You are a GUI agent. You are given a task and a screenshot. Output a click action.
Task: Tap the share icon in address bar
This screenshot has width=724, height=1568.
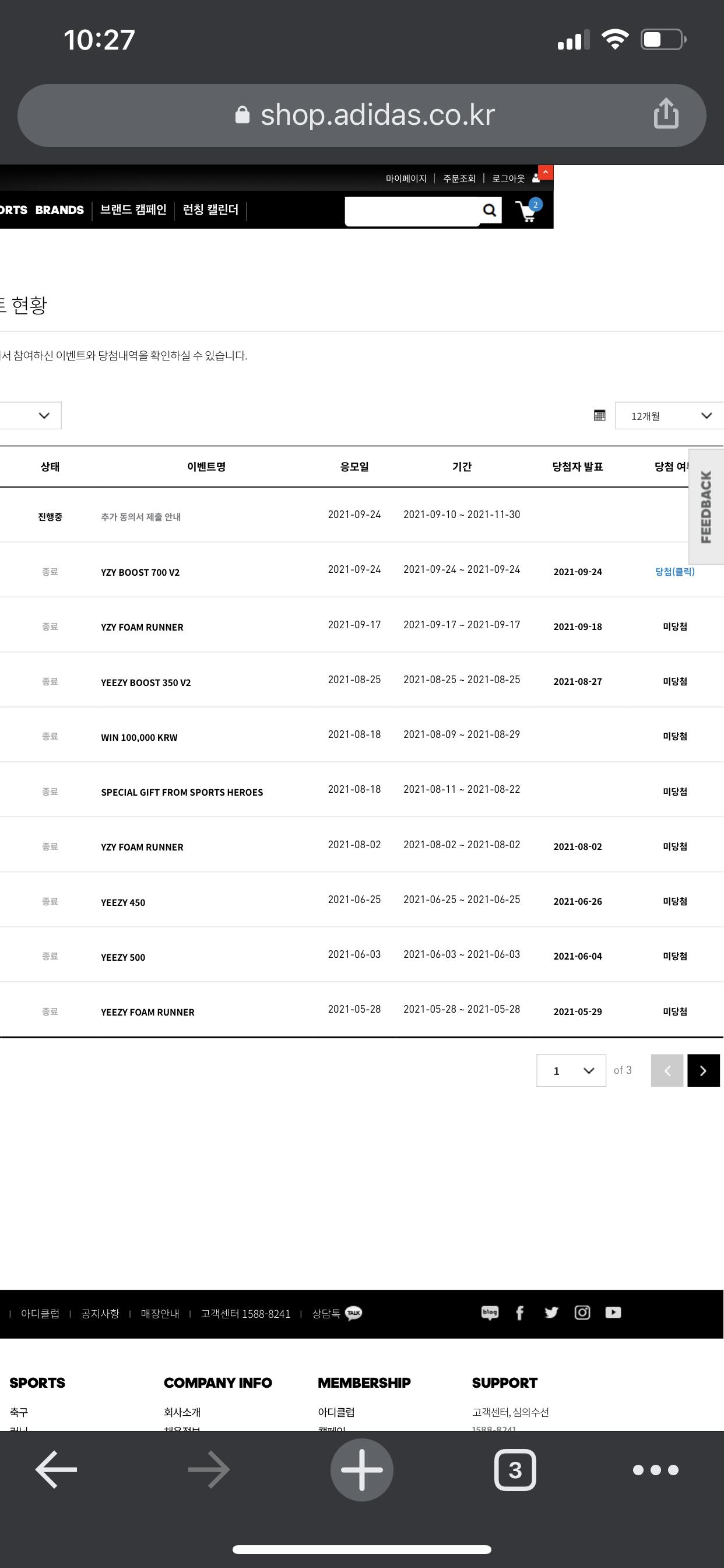666,114
